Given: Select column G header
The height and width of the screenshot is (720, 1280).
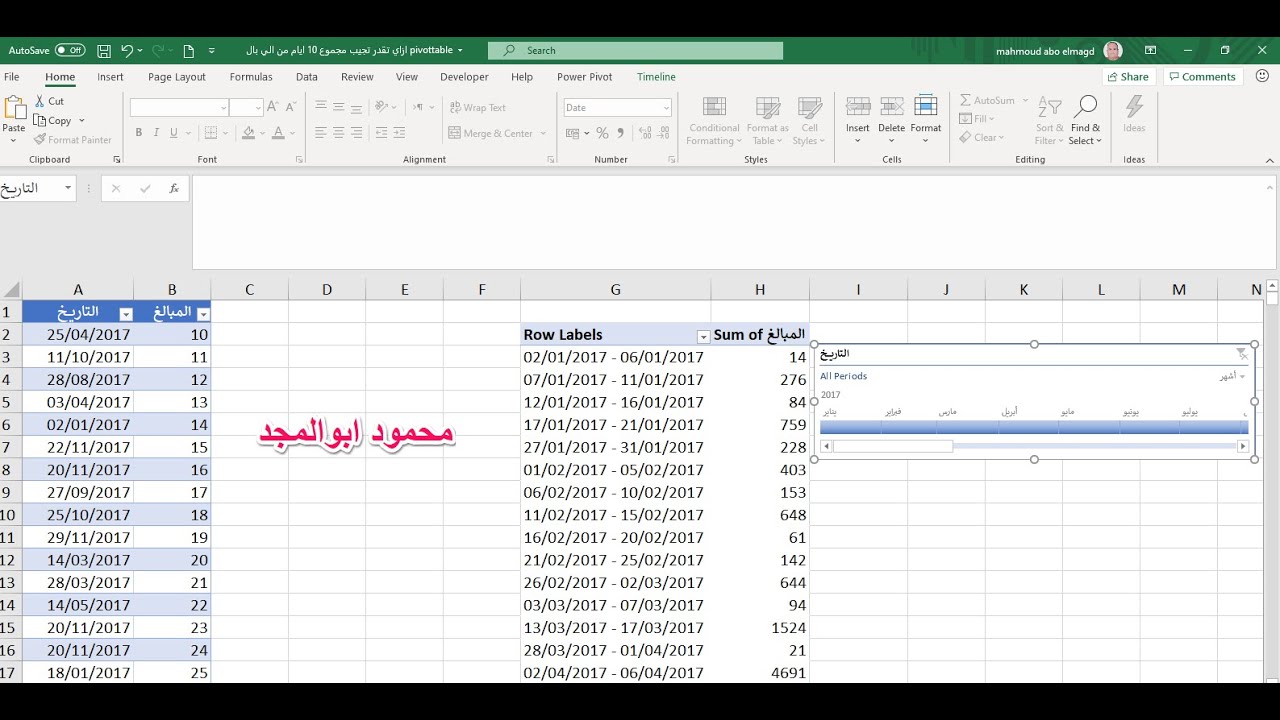Looking at the screenshot, I should [x=615, y=290].
